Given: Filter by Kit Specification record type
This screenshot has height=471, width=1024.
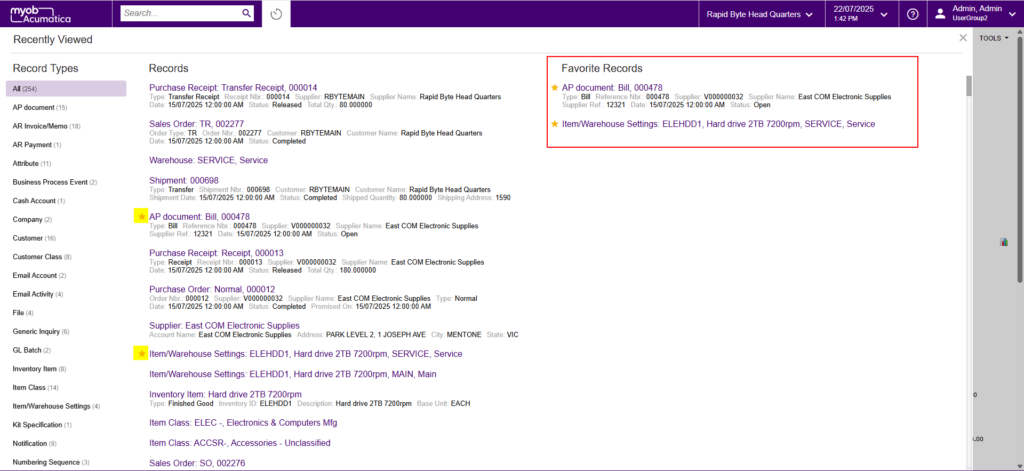Looking at the screenshot, I should point(42,425).
